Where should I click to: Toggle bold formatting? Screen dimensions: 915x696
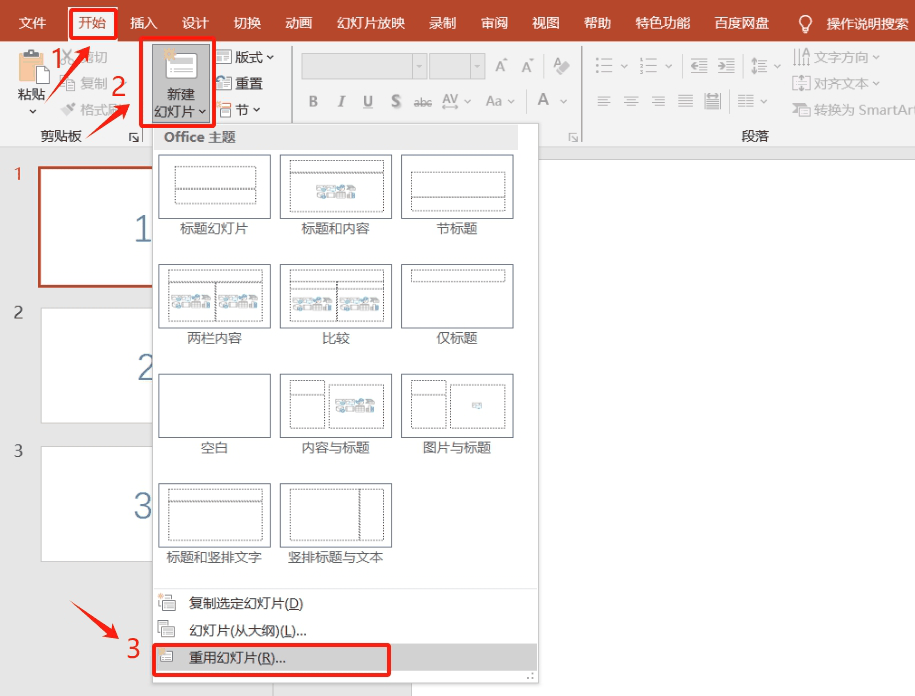311,101
